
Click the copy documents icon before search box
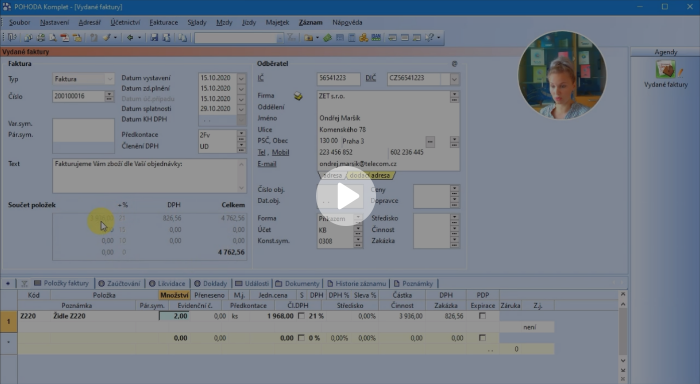(x=183, y=38)
